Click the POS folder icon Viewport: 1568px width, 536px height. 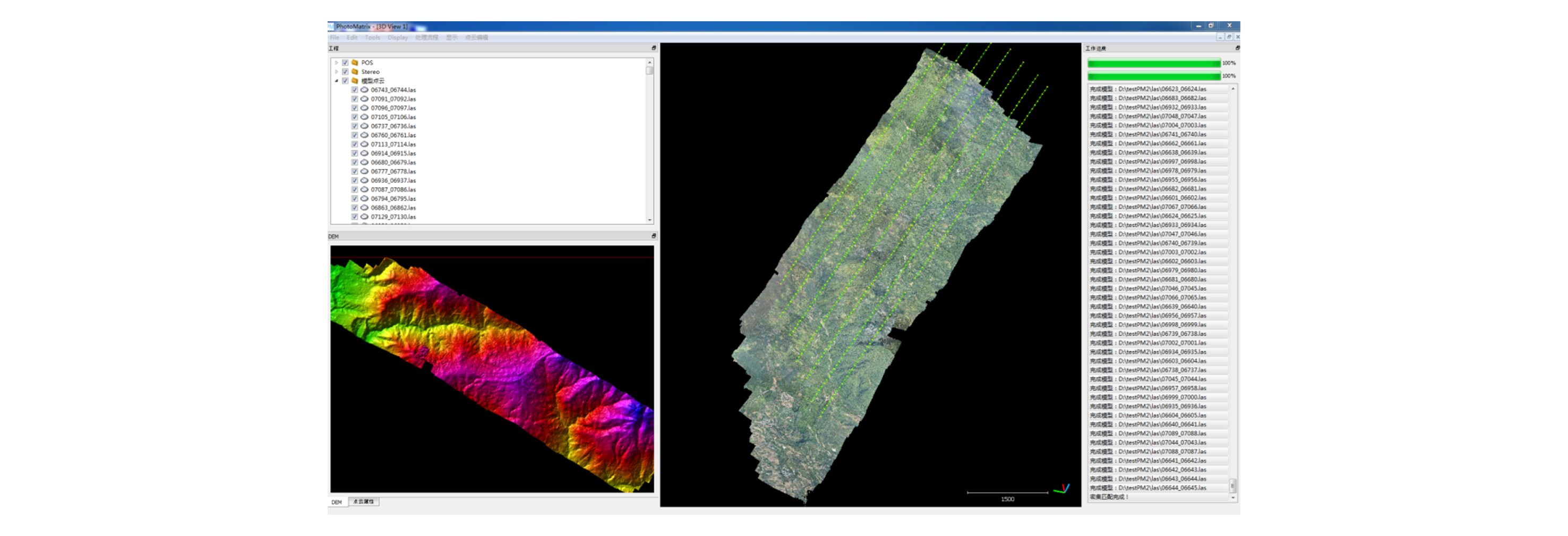click(355, 62)
